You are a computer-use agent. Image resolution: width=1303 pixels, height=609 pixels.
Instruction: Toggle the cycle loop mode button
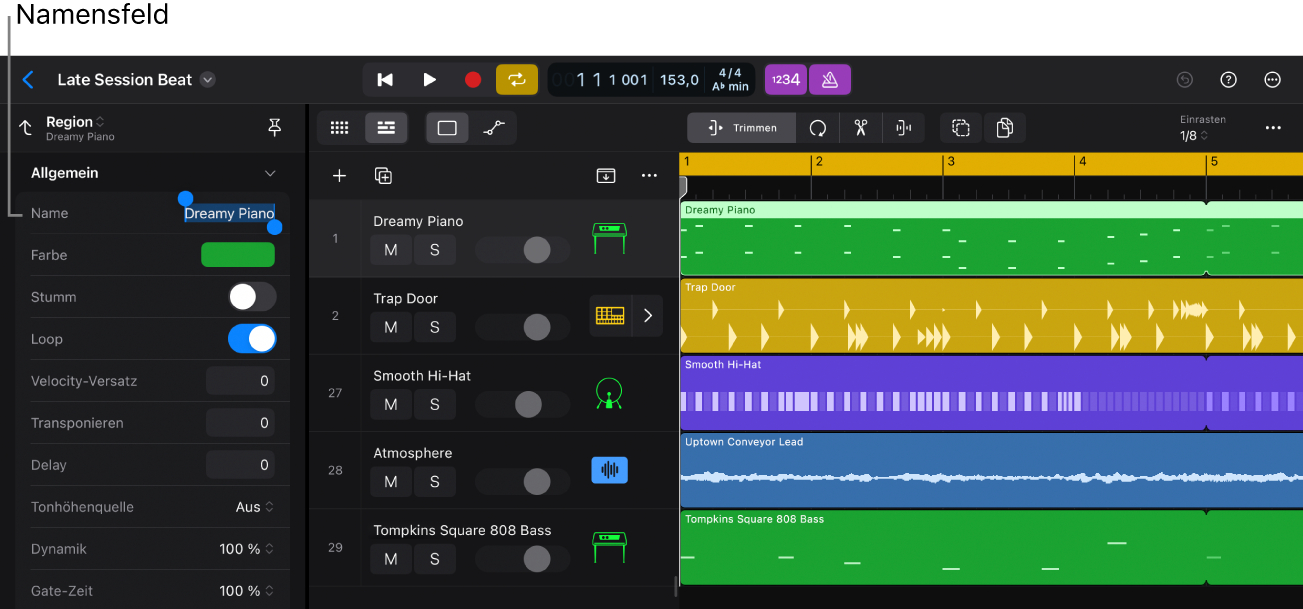pos(517,80)
